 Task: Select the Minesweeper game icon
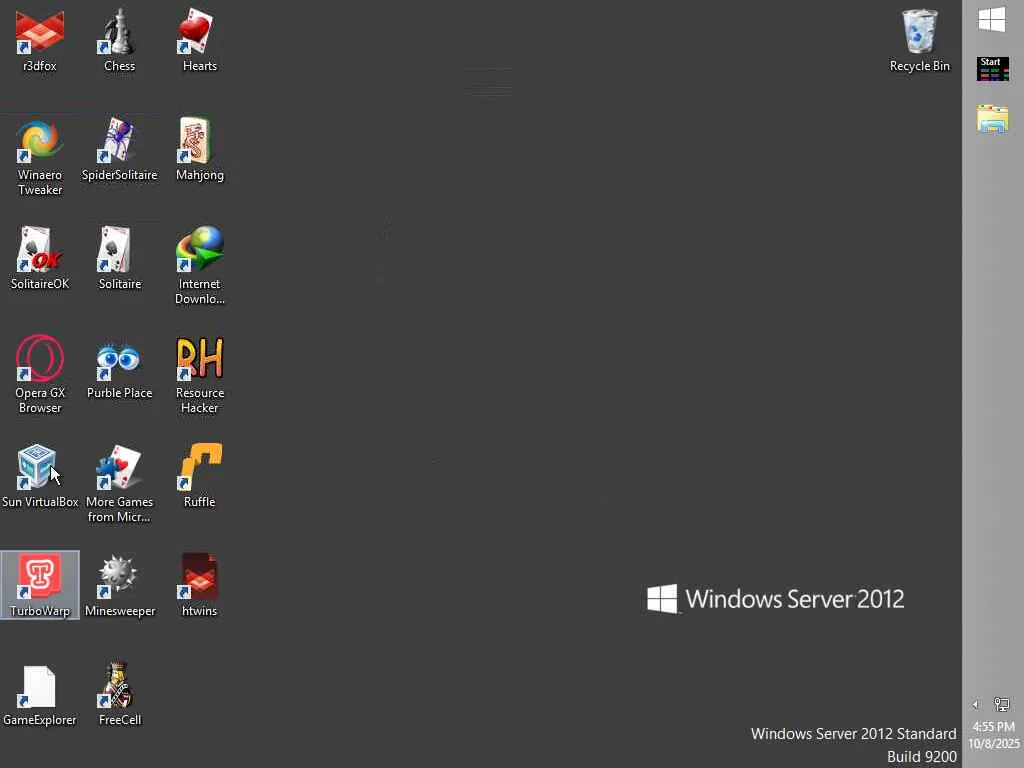pos(120,585)
